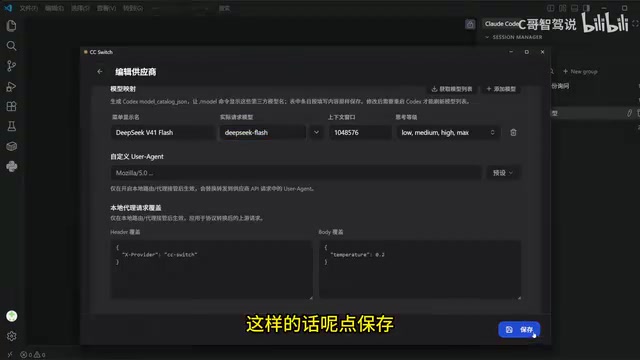Grab the Header 覆盖 textarea resize handle
Viewport: 640px width, 360px height.
tap(311, 298)
